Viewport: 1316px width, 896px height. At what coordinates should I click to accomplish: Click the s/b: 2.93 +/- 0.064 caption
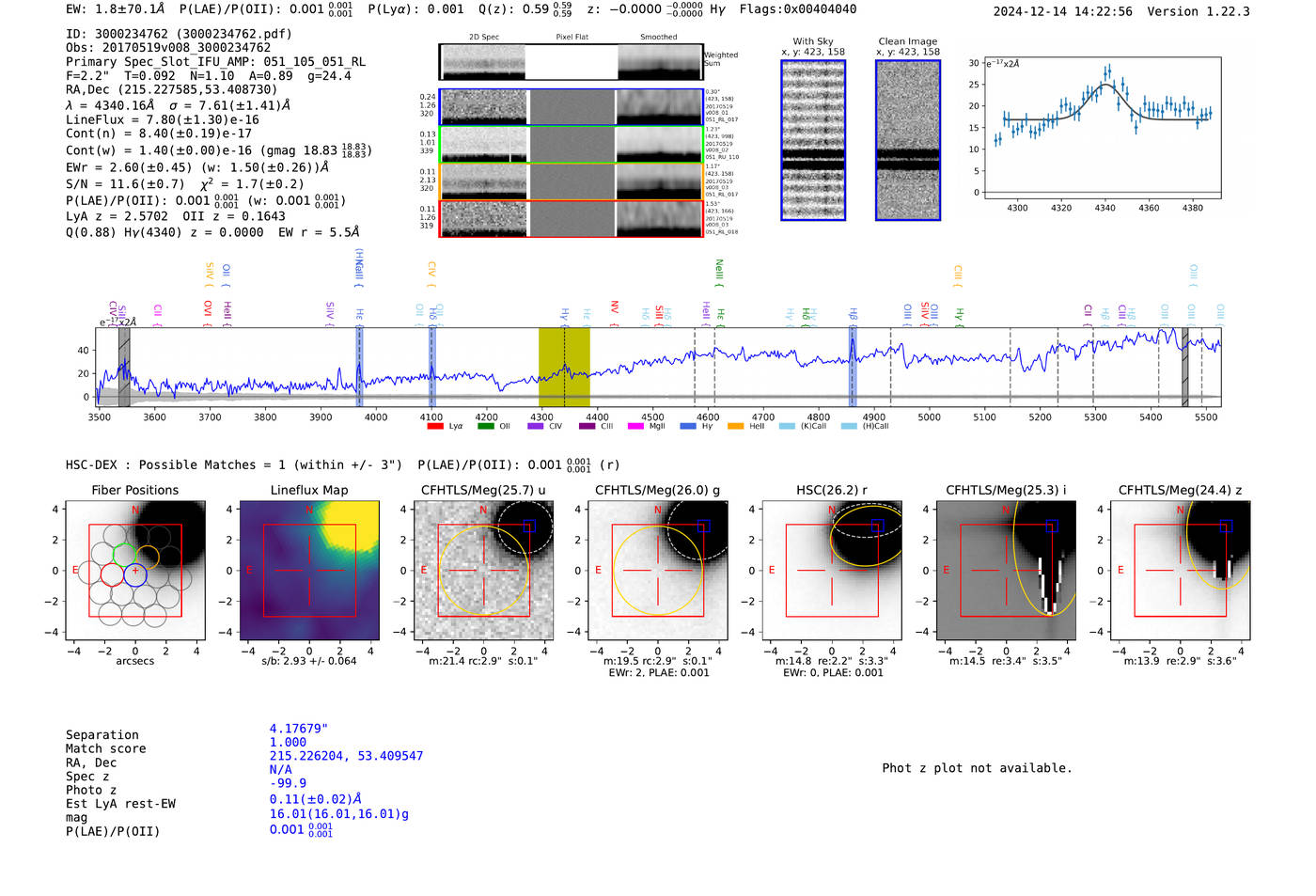coord(309,662)
